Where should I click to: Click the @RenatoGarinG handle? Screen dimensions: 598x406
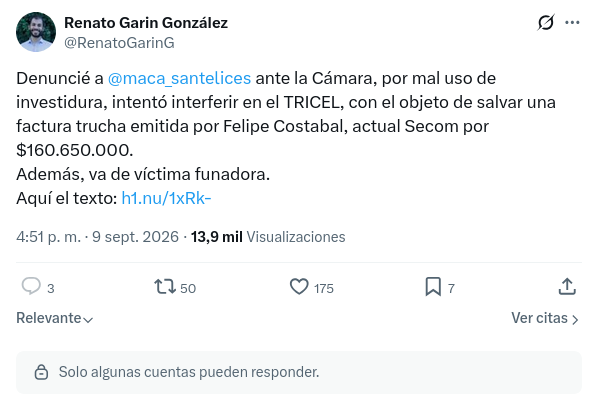tap(119, 43)
